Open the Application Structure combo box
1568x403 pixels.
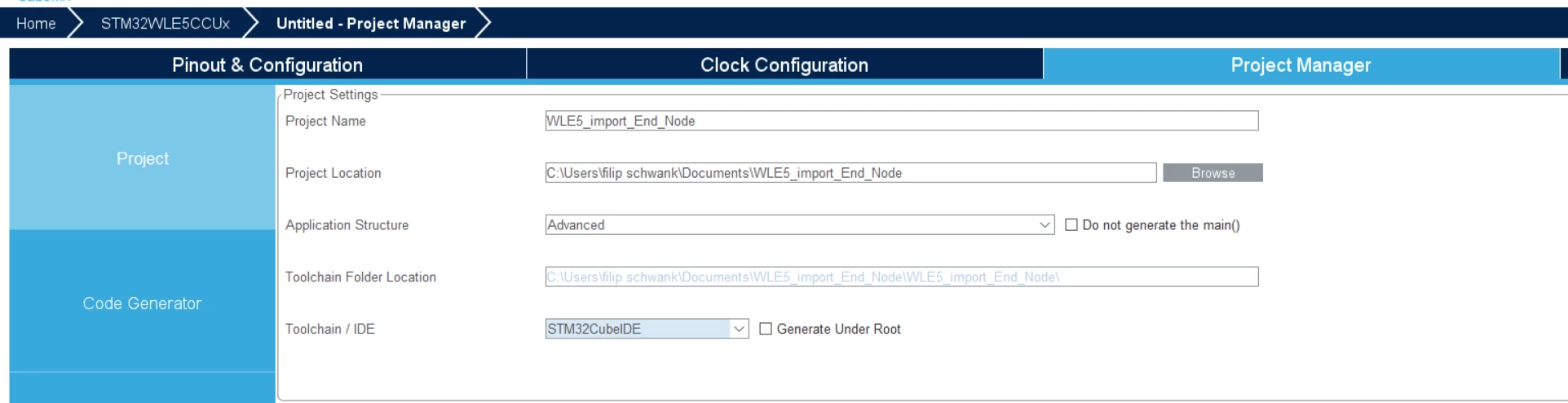coord(800,225)
